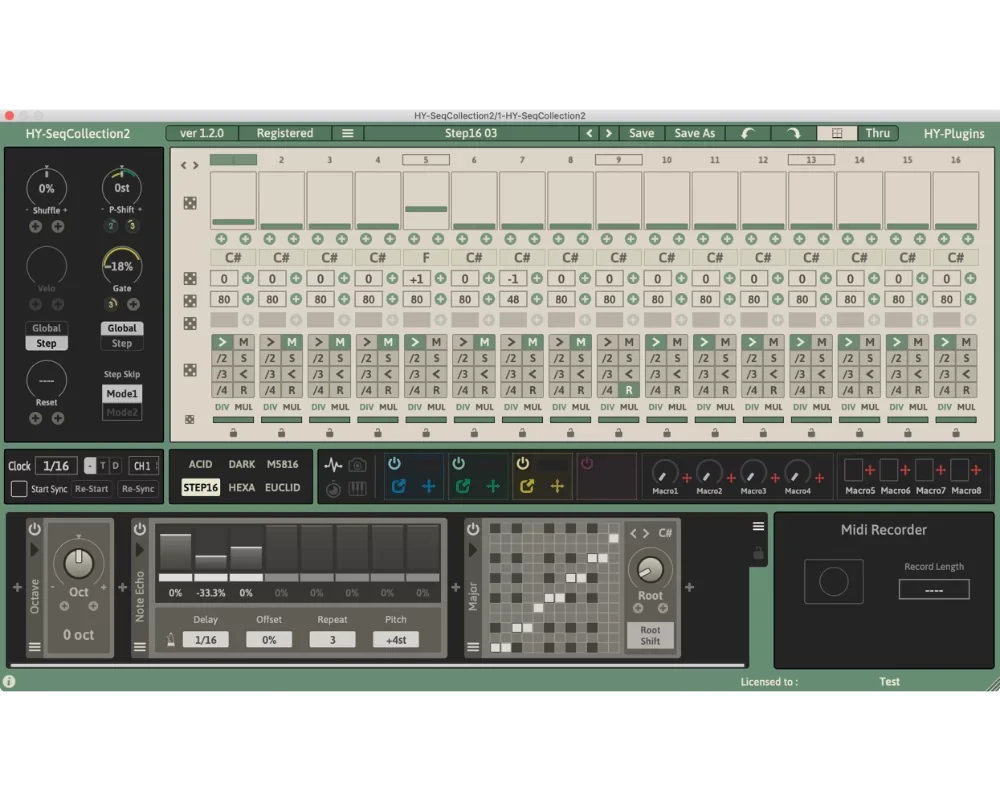The image size is (1000, 800).
Task: Toggle power for blue sequencer slot
Action: pos(394,464)
